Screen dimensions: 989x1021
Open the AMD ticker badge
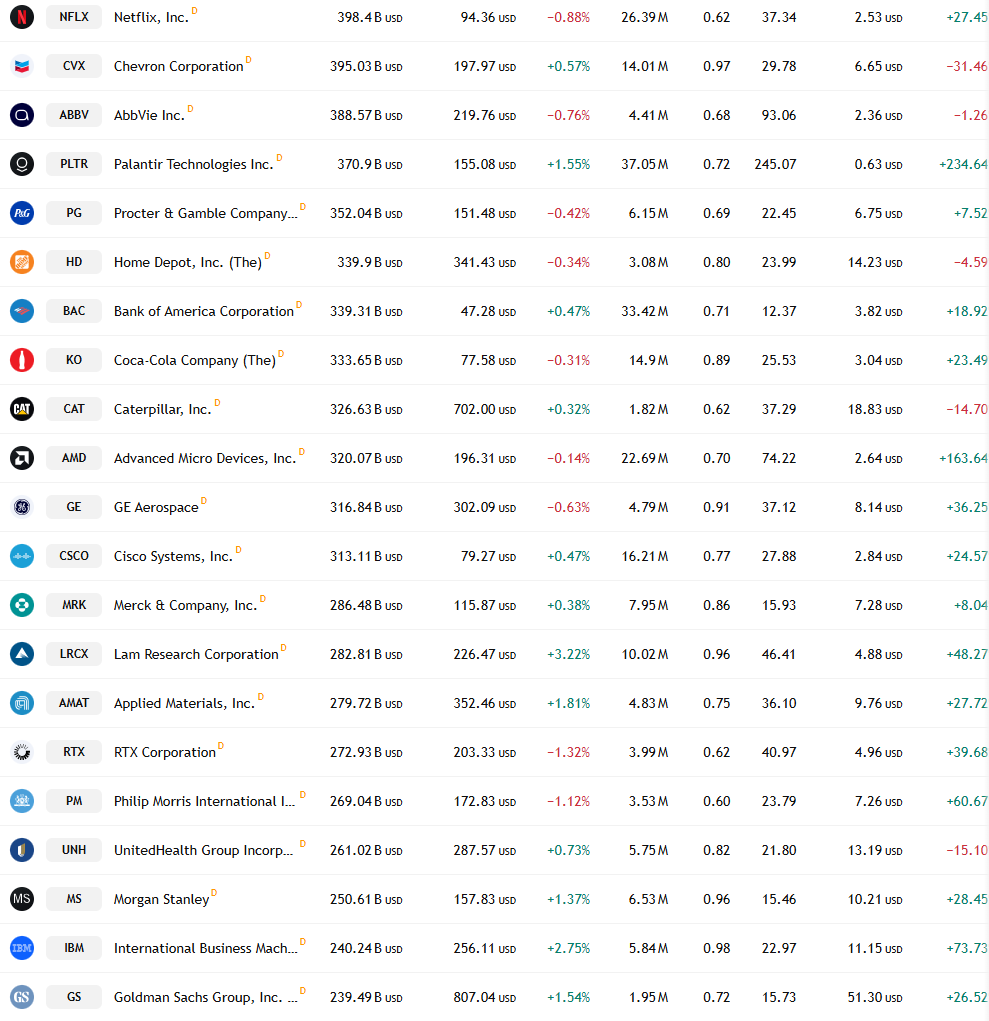click(x=74, y=458)
